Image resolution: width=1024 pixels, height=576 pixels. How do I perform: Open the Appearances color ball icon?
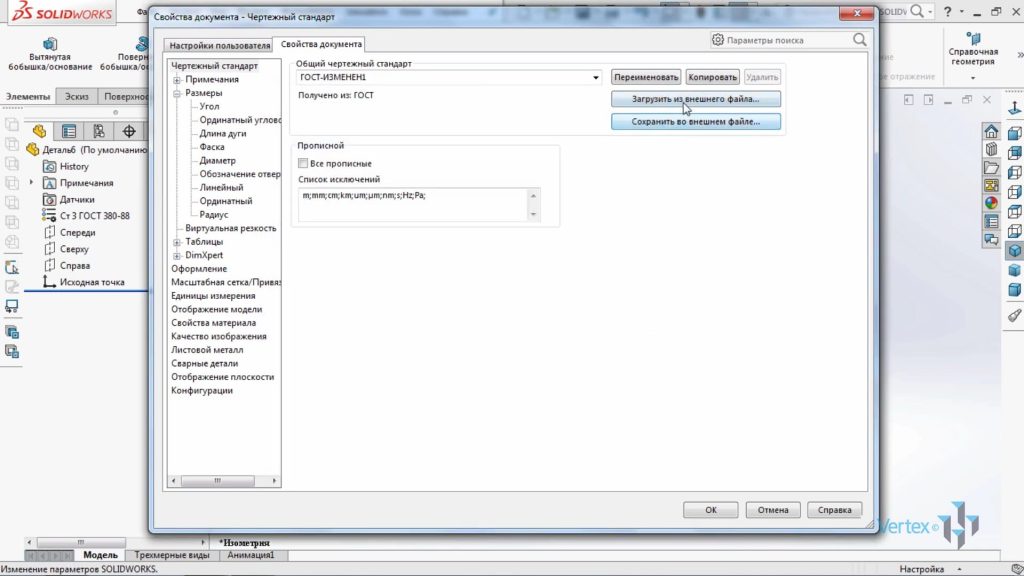click(x=991, y=203)
